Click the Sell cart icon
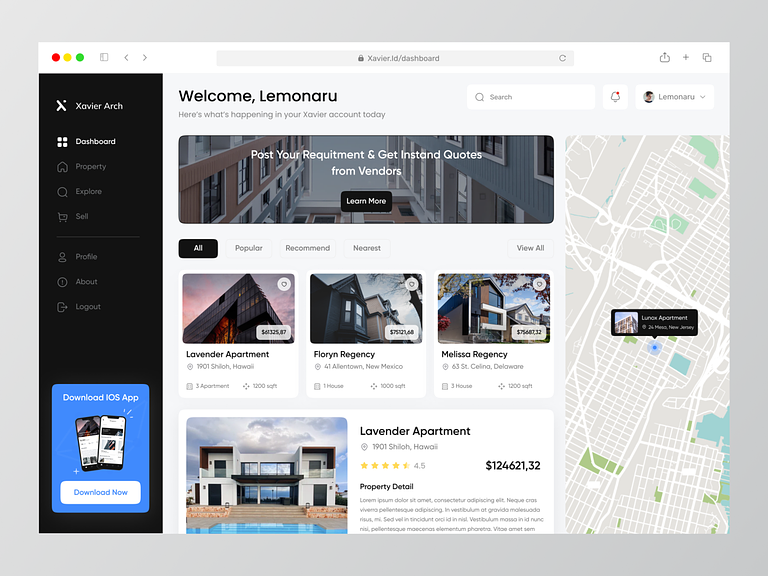 pos(62,216)
